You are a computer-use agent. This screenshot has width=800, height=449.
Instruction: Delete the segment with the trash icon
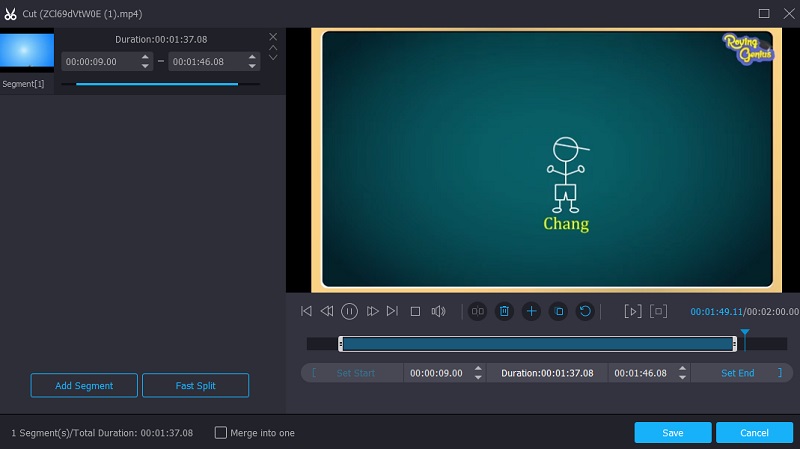click(x=505, y=312)
